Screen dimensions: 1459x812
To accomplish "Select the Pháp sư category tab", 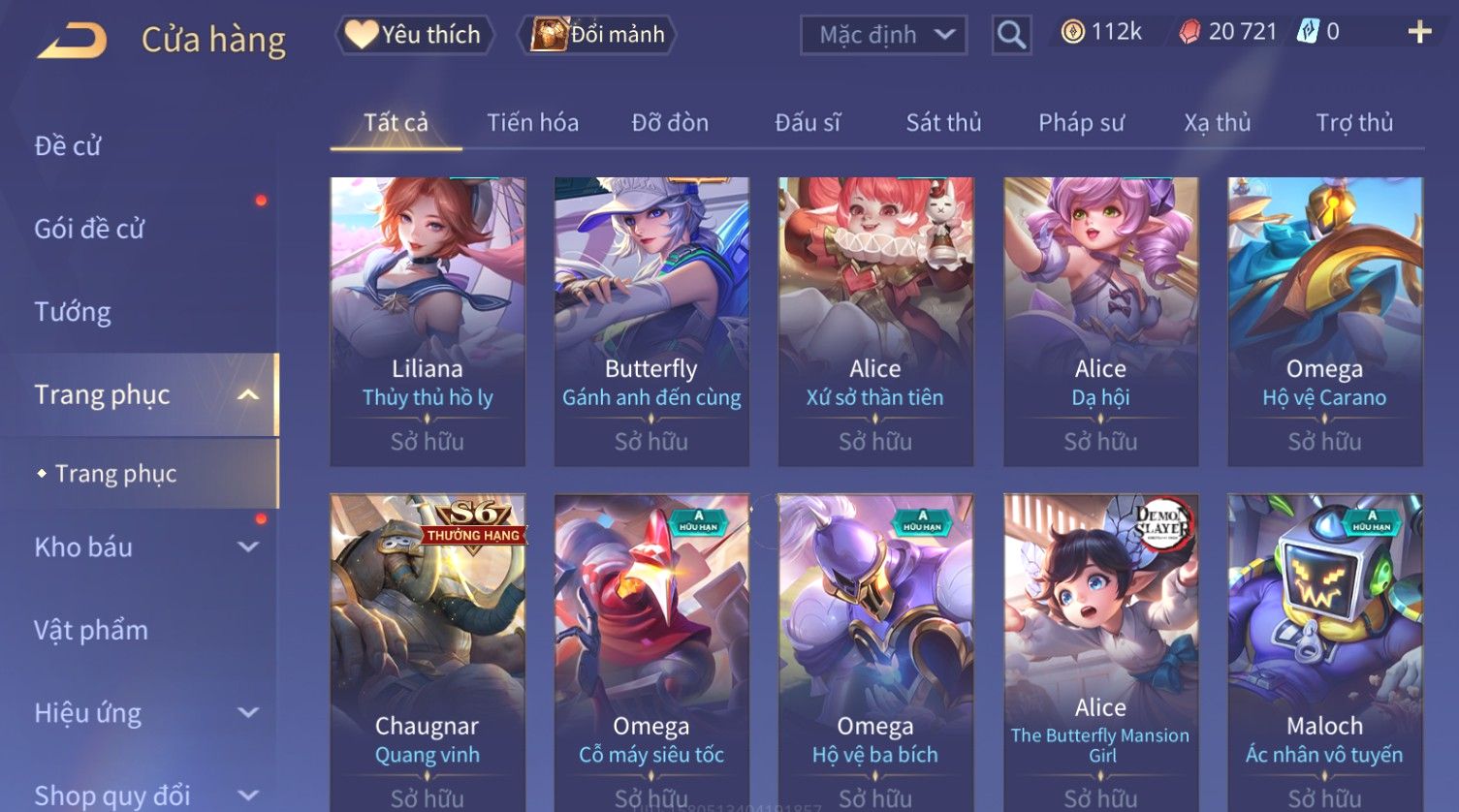I will tap(1081, 123).
